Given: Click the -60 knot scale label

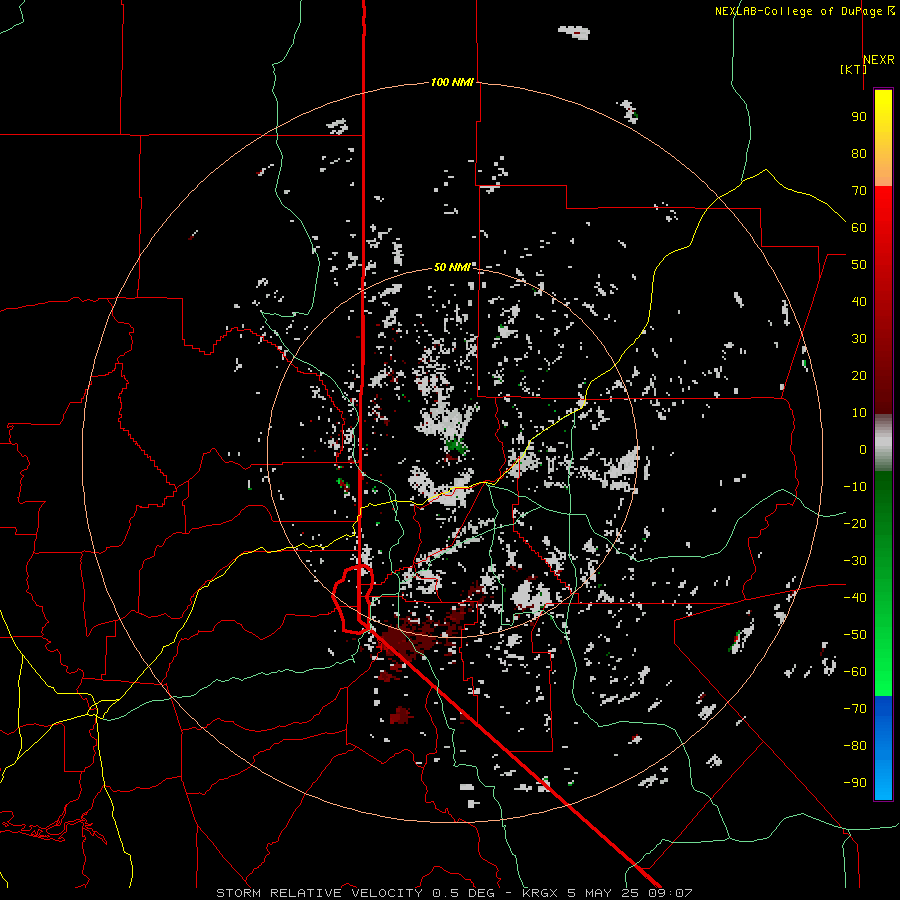Looking at the screenshot, I should pos(855,672).
